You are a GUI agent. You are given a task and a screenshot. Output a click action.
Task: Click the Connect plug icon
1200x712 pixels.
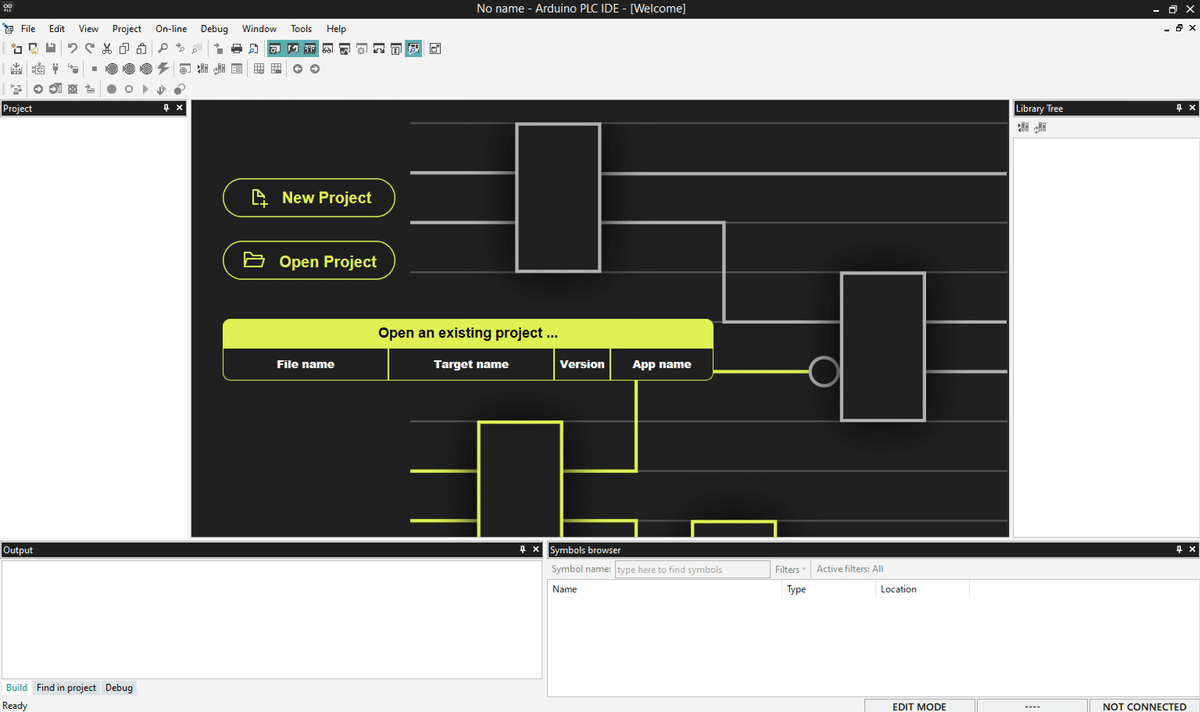click(x=55, y=68)
